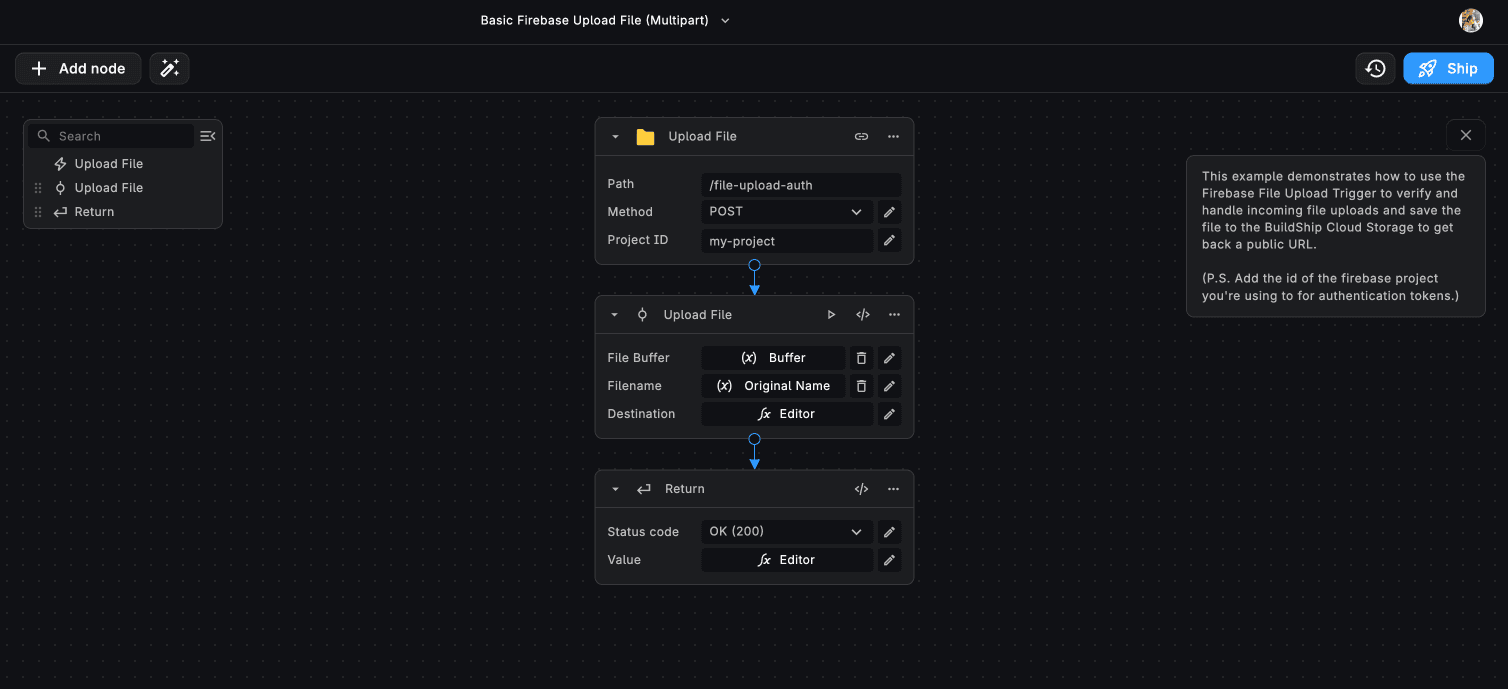
Task: Delete the Original Name variable from Filename
Action: 861,385
